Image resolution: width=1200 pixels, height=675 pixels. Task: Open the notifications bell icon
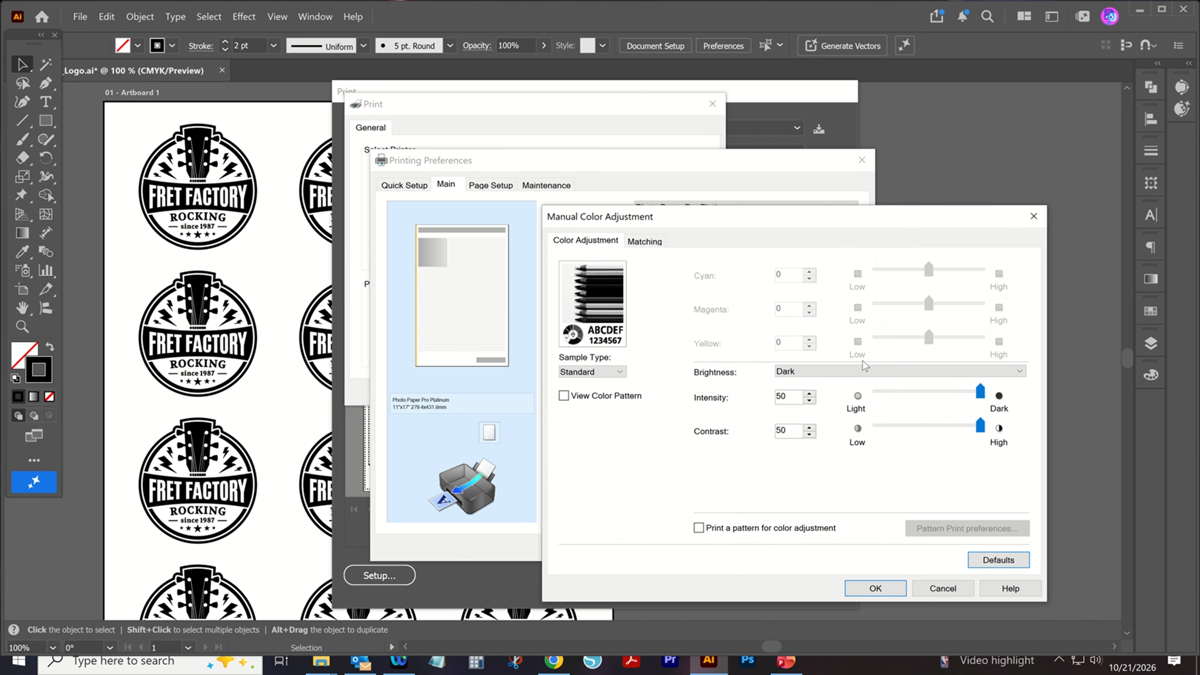point(962,16)
